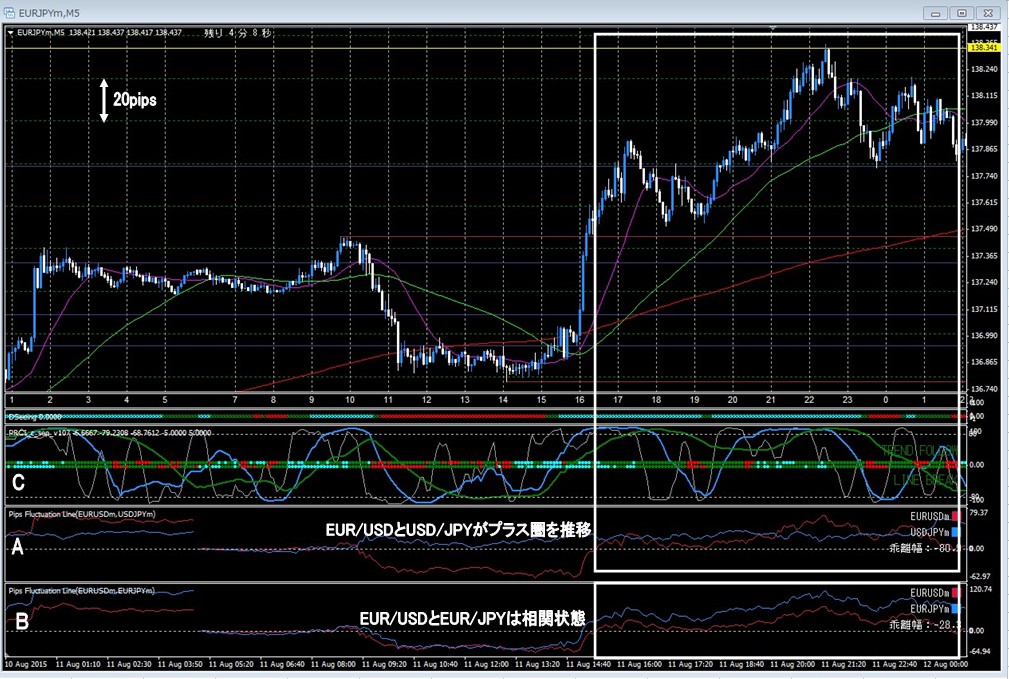Click the chart window icon in title bar

click(9, 12)
